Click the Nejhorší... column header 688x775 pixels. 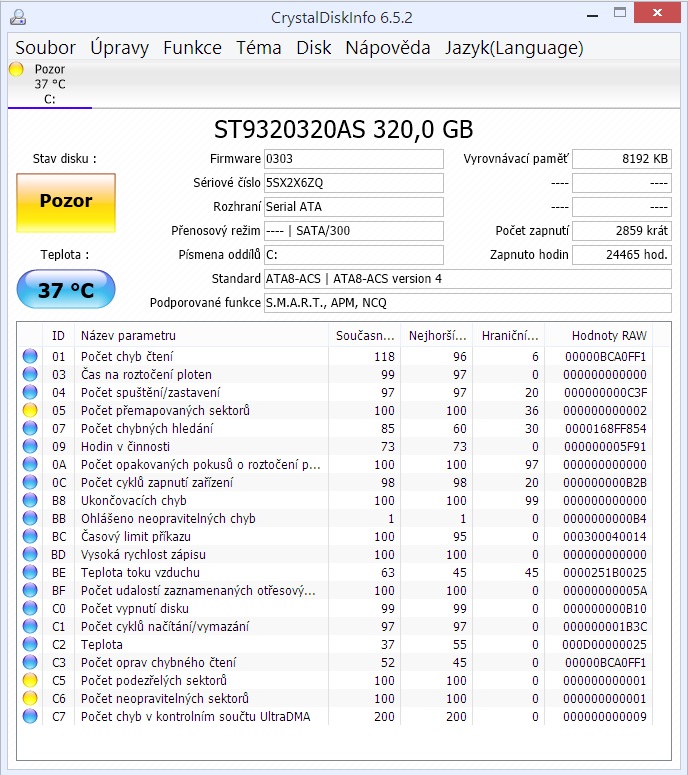(437, 336)
